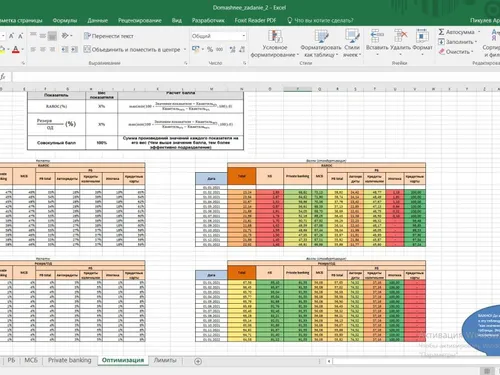
Task: Open the Автосумма dropdown arrow
Action: [x=479, y=32]
